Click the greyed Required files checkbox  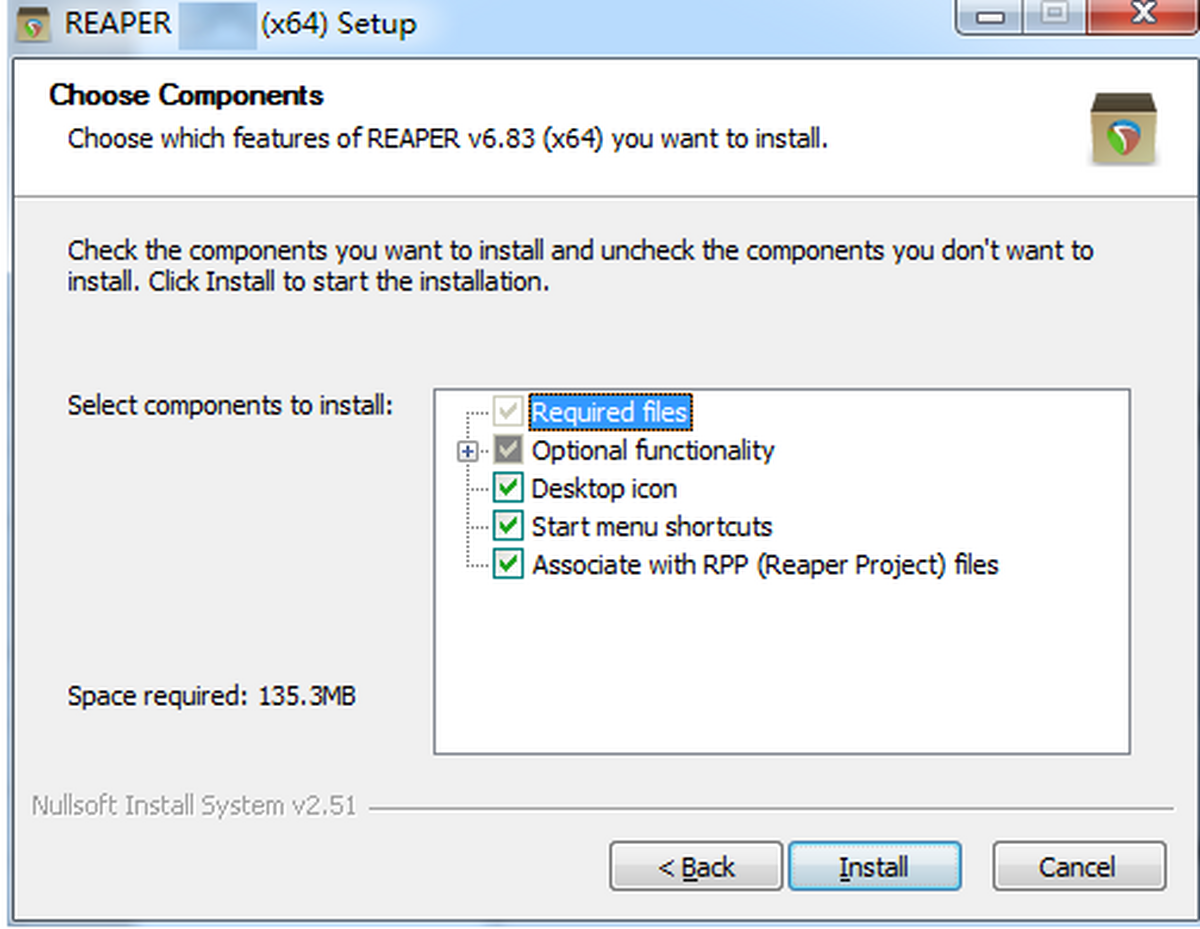coord(508,412)
